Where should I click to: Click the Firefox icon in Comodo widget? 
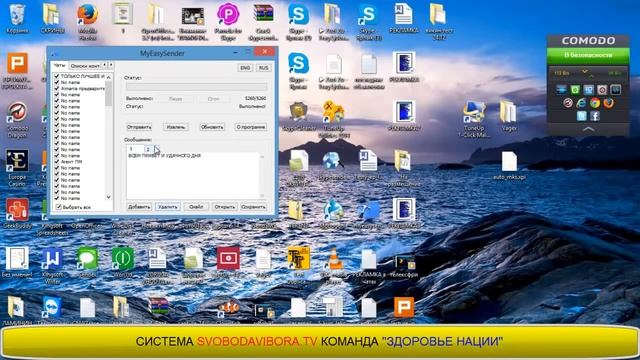(x=609, y=103)
